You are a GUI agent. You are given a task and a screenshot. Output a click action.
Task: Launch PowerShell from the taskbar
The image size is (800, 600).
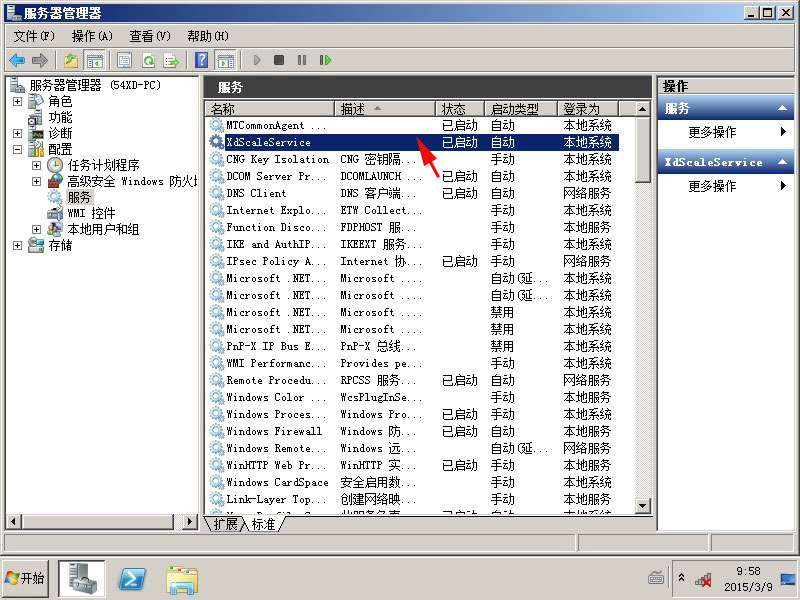coord(134,578)
